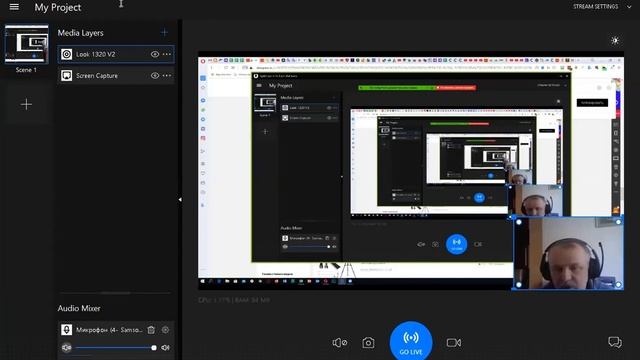The height and width of the screenshot is (360, 640).
Task: Take a snapshot with the camera icon
Action: pyautogui.click(x=368, y=343)
